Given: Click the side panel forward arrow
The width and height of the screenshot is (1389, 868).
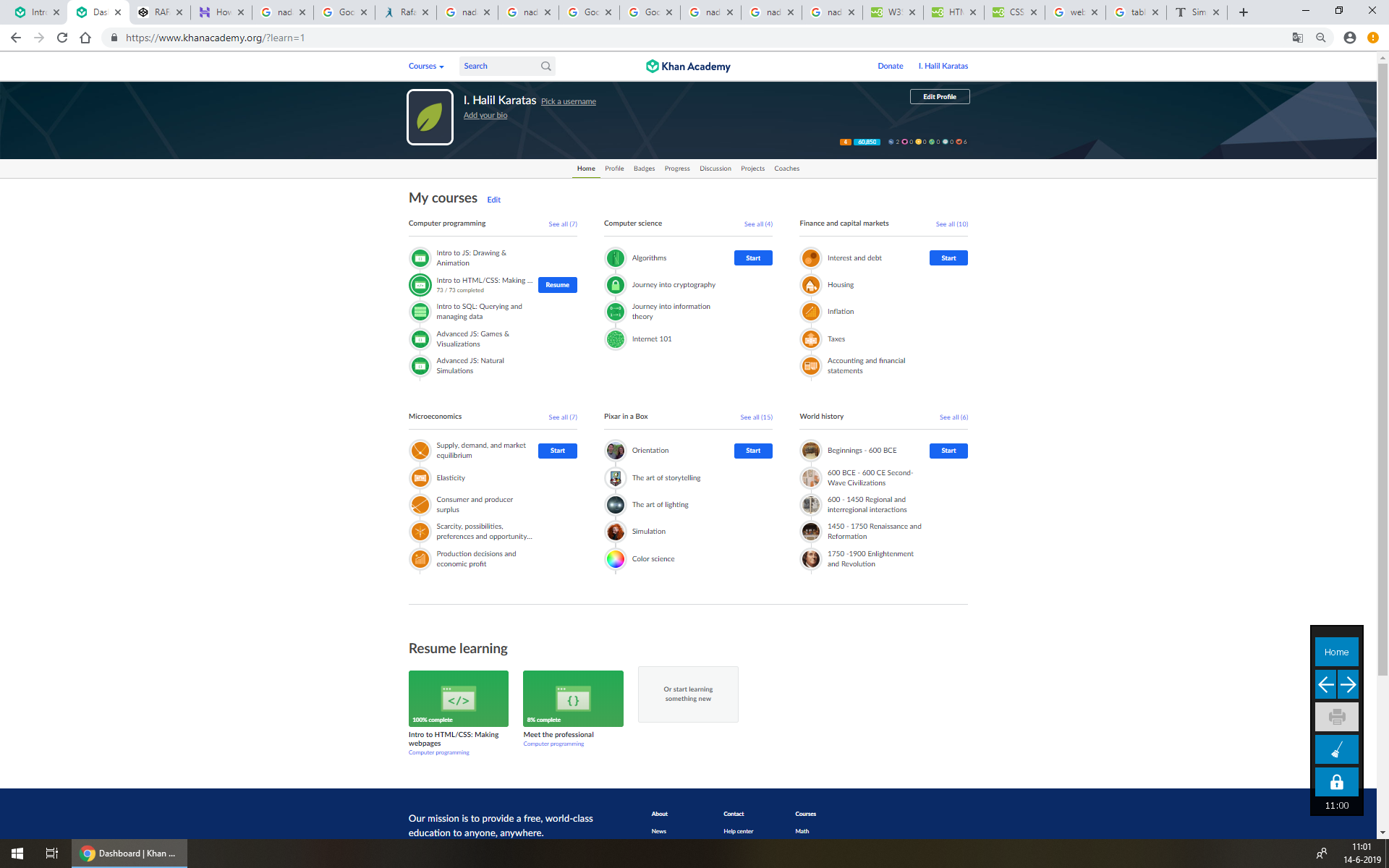Looking at the screenshot, I should coord(1348,684).
